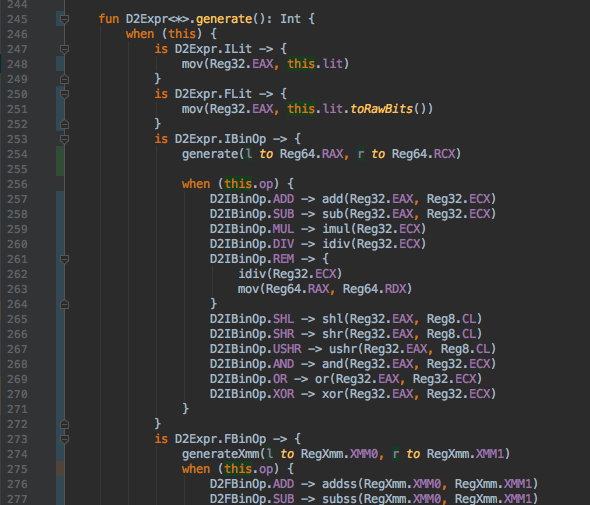Click line number 270 in the gutter
590x505 pixels.
17,394
